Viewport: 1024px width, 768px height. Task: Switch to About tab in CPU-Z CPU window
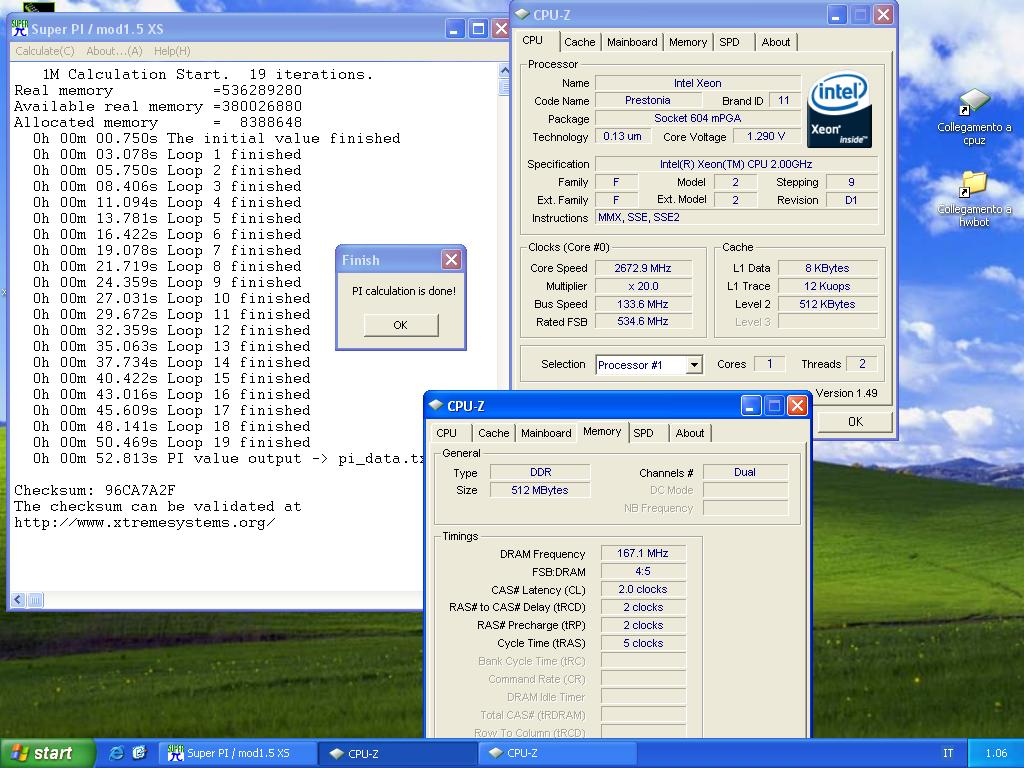(x=776, y=42)
